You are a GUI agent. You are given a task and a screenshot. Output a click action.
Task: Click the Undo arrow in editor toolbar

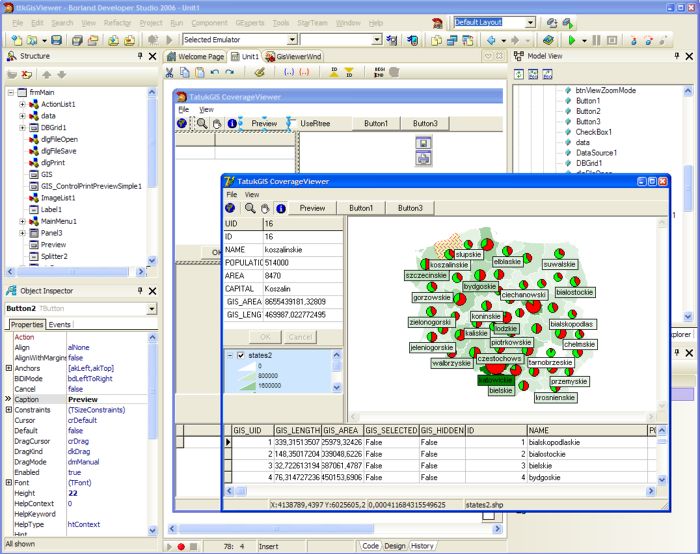[215, 72]
